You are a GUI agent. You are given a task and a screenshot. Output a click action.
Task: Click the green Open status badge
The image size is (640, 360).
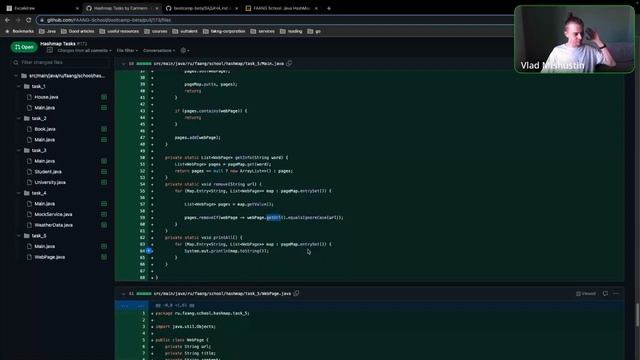(x=24, y=47)
